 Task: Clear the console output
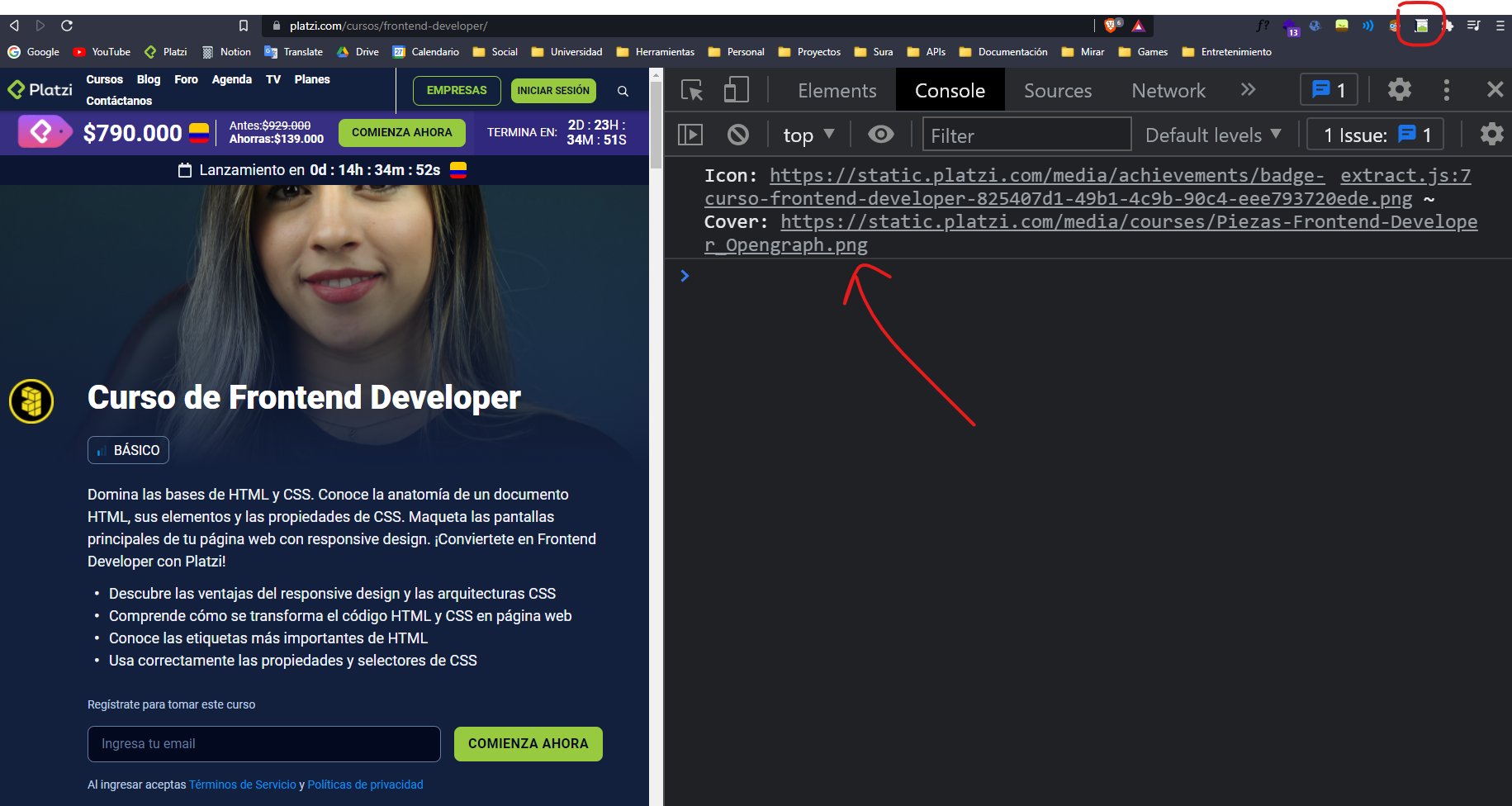[x=737, y=134]
